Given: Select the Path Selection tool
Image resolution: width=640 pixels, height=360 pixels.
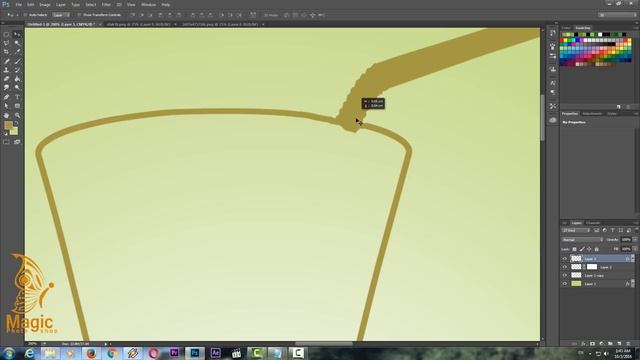Looking at the screenshot, I should coord(6,106).
